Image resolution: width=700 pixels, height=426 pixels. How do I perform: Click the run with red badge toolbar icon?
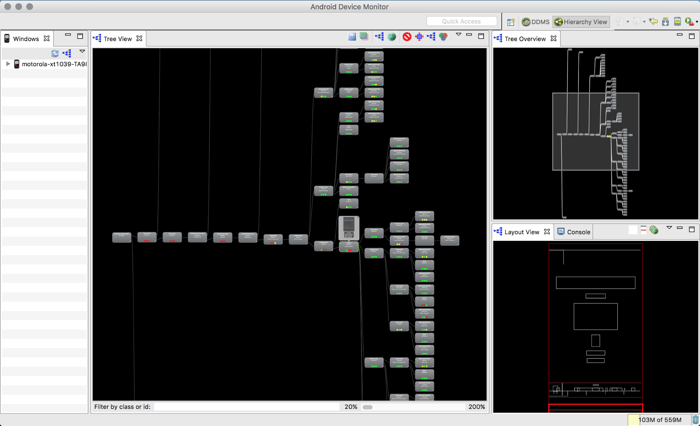coord(689,21)
